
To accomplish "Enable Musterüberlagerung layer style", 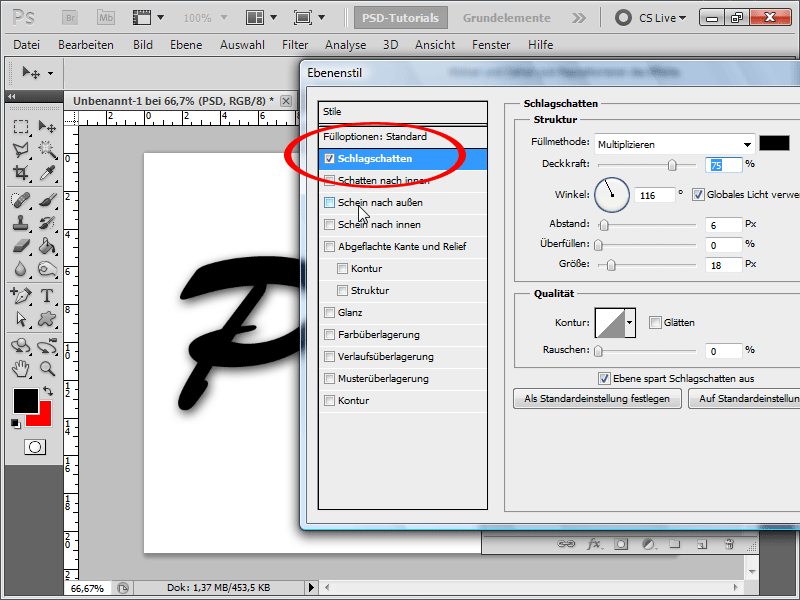I will pos(330,379).
